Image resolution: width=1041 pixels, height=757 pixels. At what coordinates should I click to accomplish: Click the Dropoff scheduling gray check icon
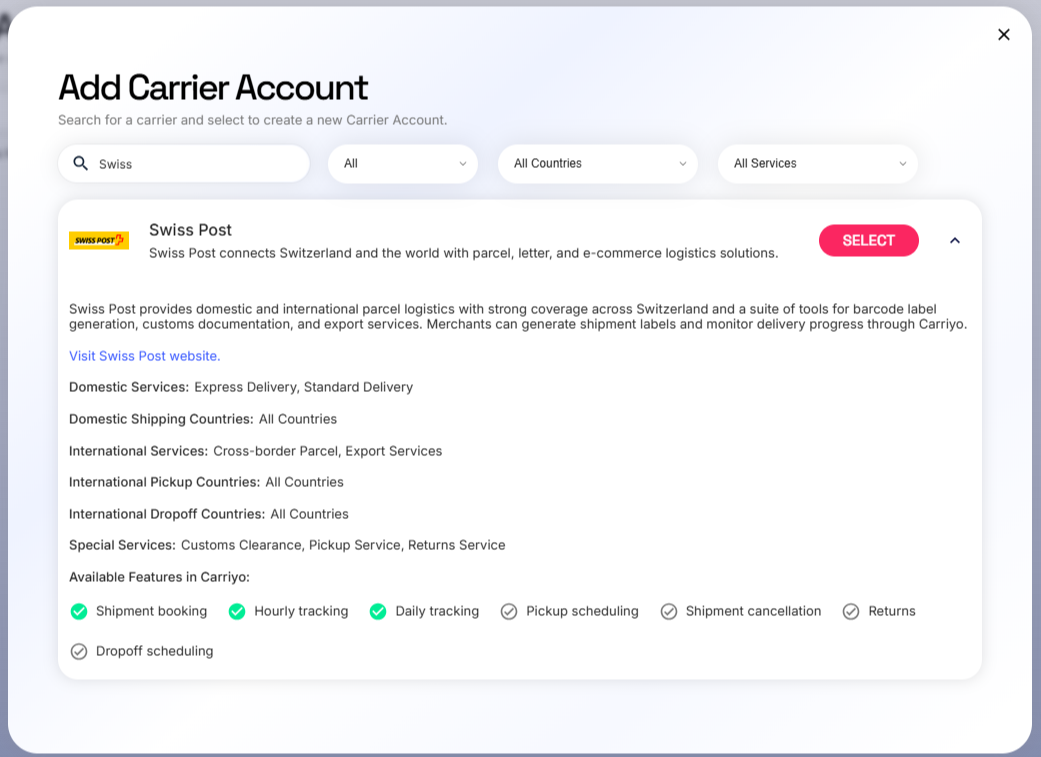tap(79, 651)
